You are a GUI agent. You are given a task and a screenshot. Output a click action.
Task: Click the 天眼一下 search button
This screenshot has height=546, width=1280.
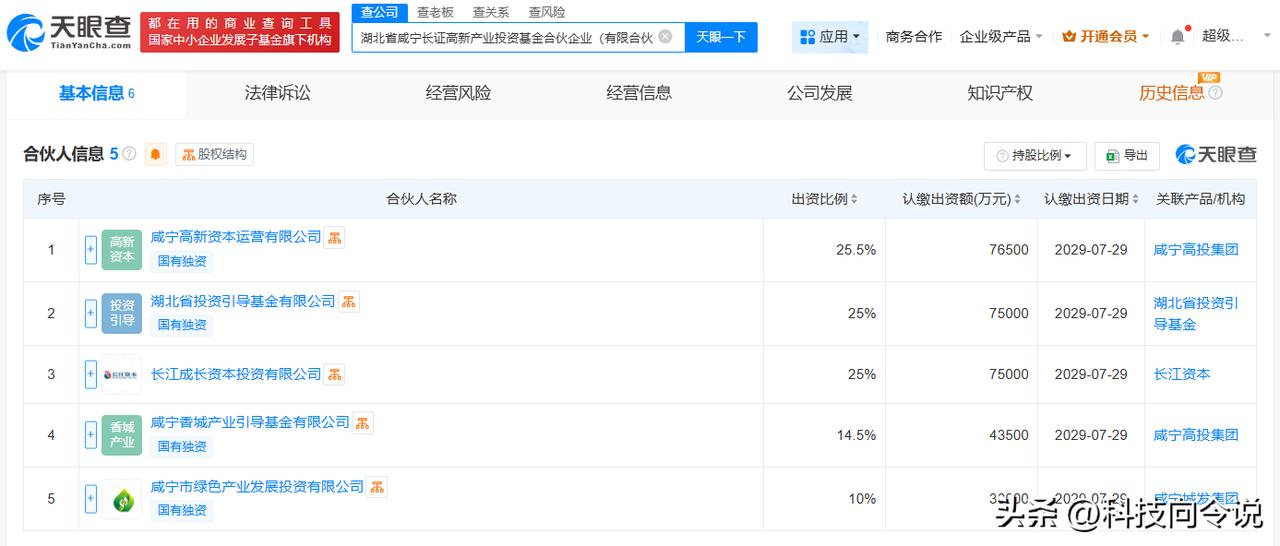(x=721, y=37)
